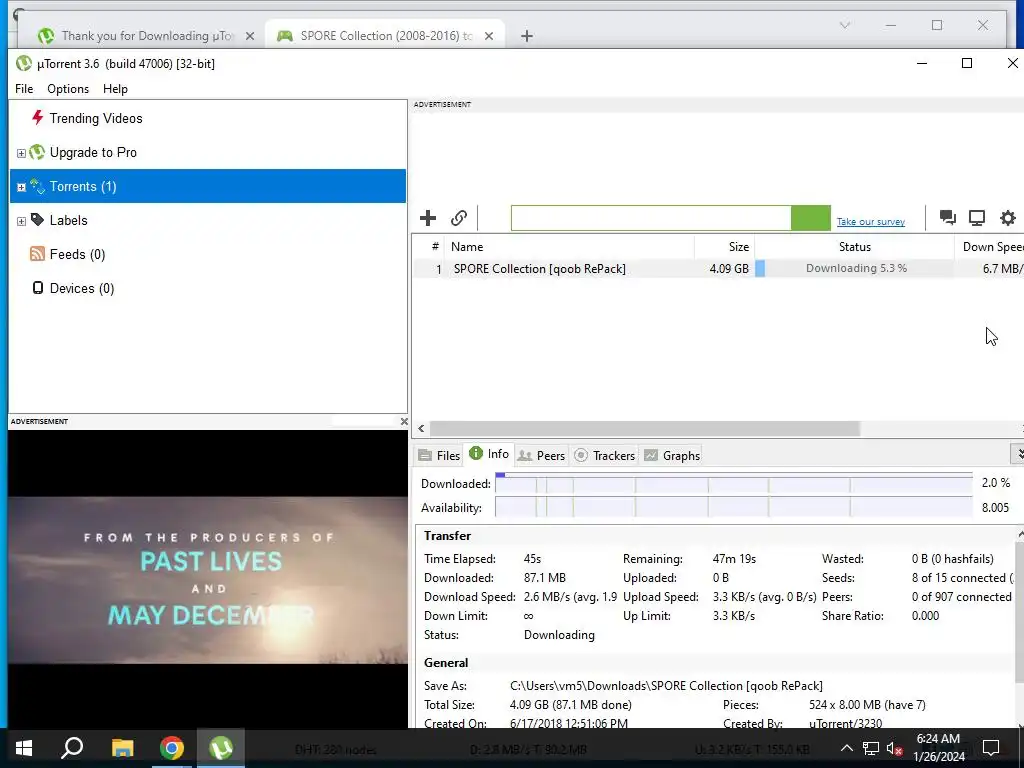Expand the Upgrade to Pro node

[x=21, y=153]
